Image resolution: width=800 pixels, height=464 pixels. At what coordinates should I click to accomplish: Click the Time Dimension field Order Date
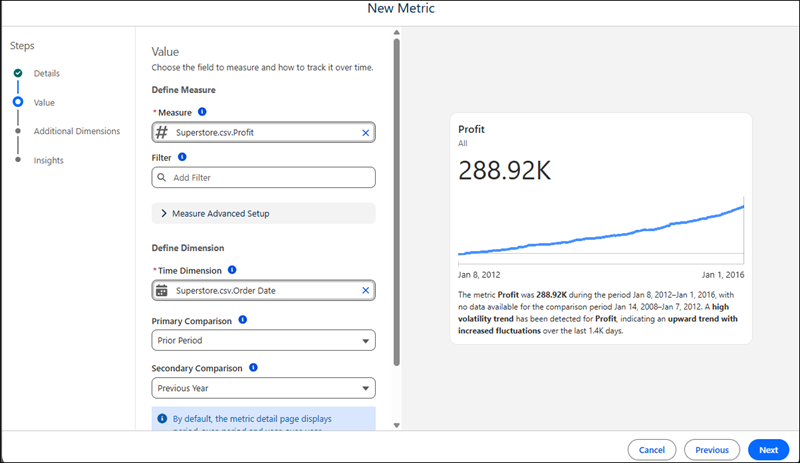click(x=263, y=290)
